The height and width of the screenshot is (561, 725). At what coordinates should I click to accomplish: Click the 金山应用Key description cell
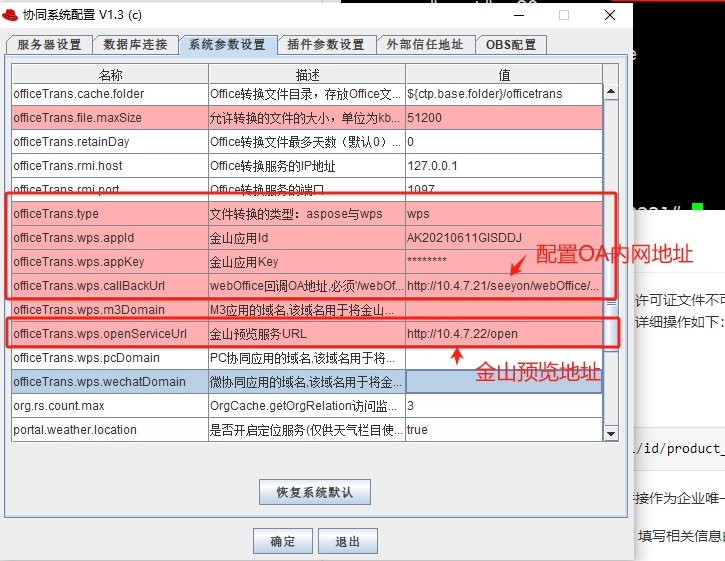(x=307, y=262)
